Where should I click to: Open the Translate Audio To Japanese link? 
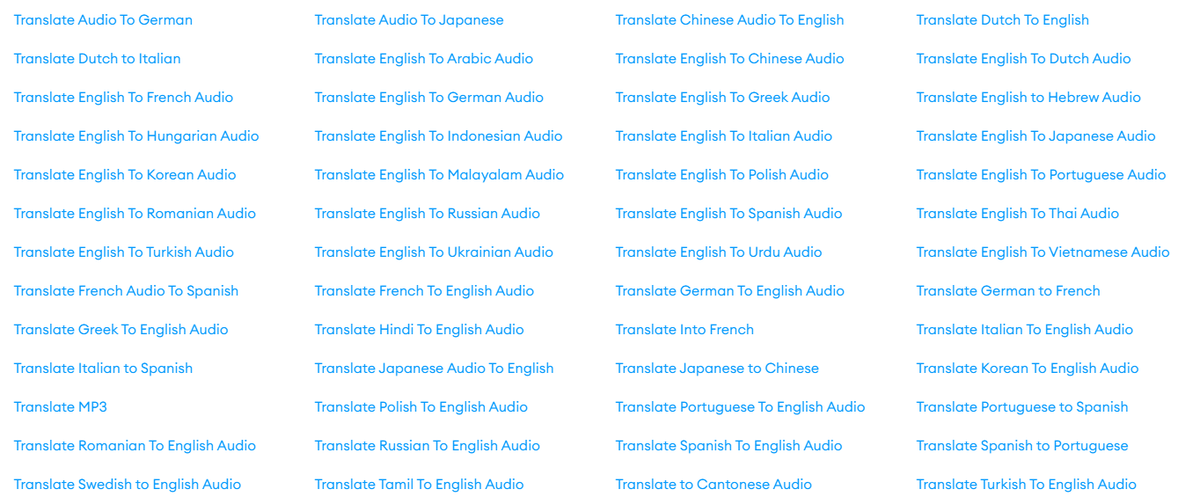click(409, 20)
